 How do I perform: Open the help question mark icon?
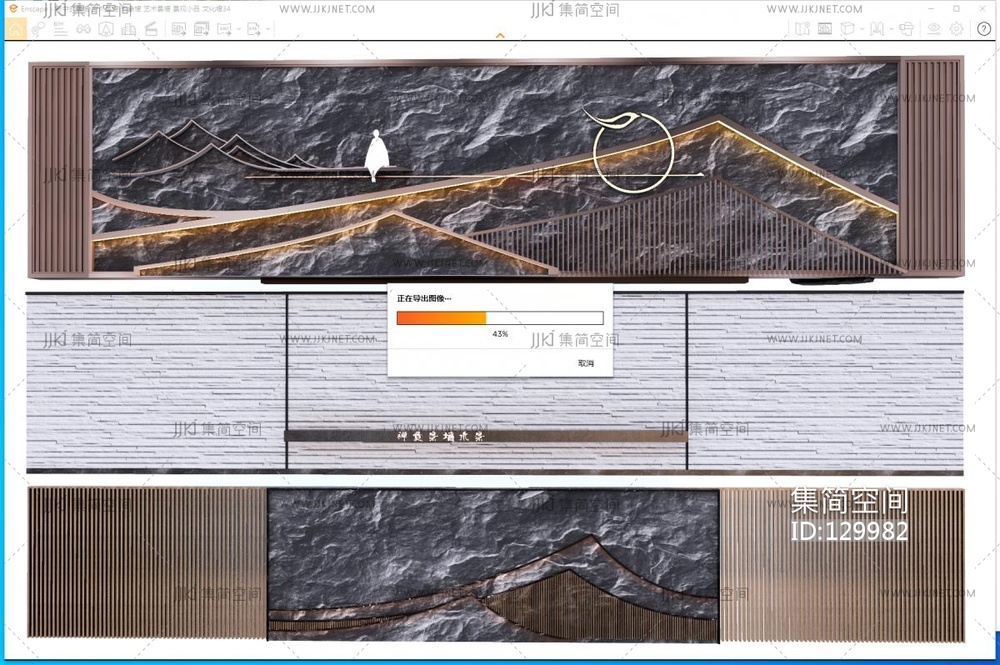(984, 29)
